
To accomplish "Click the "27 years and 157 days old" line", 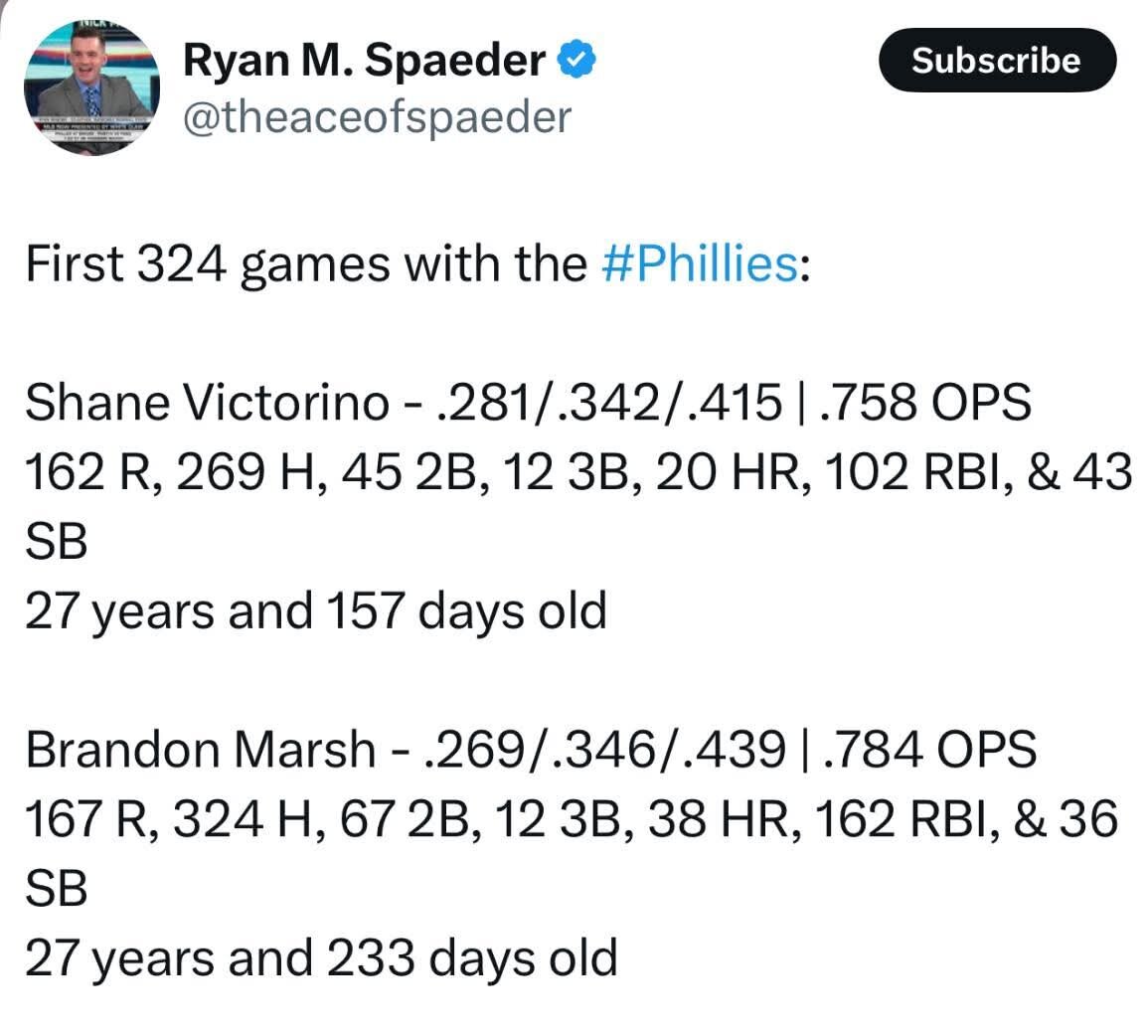I will [315, 610].
